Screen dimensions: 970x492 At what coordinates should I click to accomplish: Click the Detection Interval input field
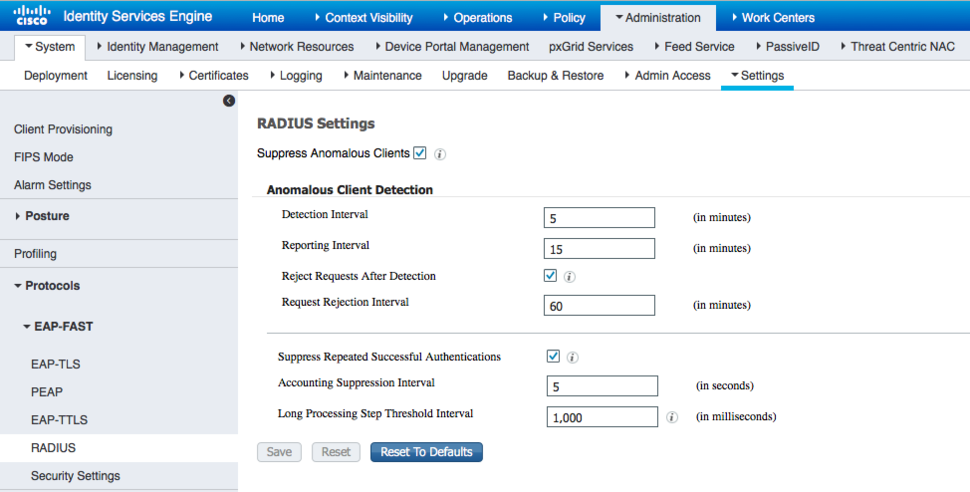[x=599, y=218]
